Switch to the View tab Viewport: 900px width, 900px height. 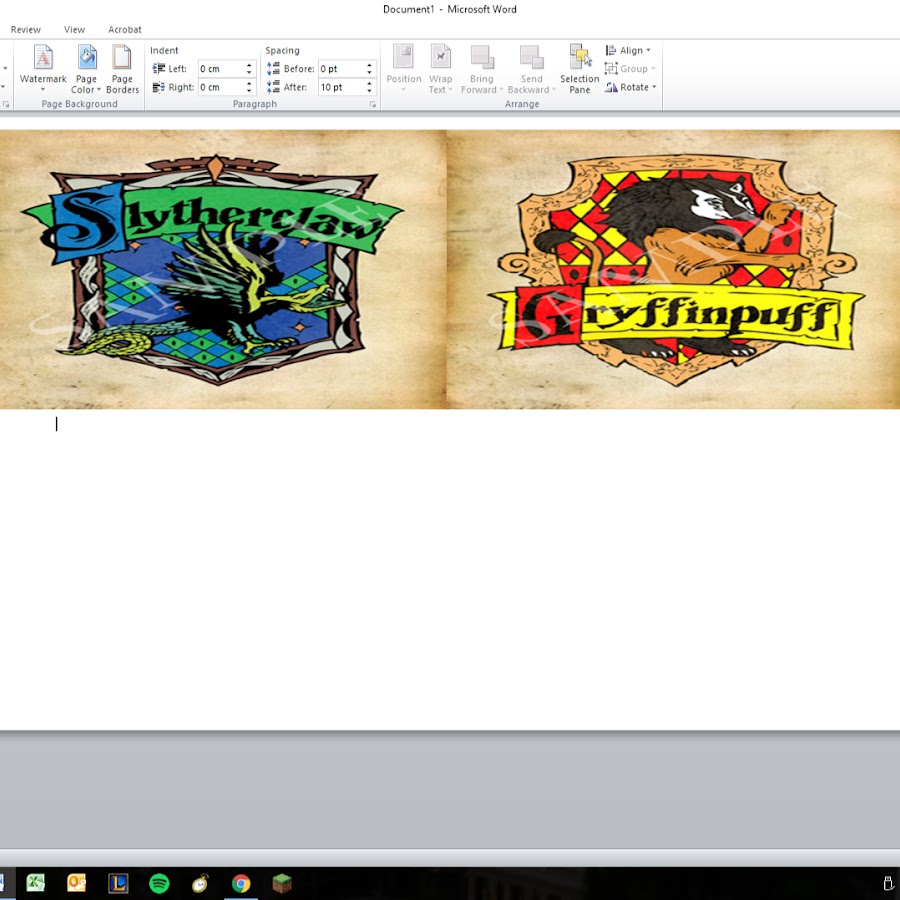coord(75,29)
